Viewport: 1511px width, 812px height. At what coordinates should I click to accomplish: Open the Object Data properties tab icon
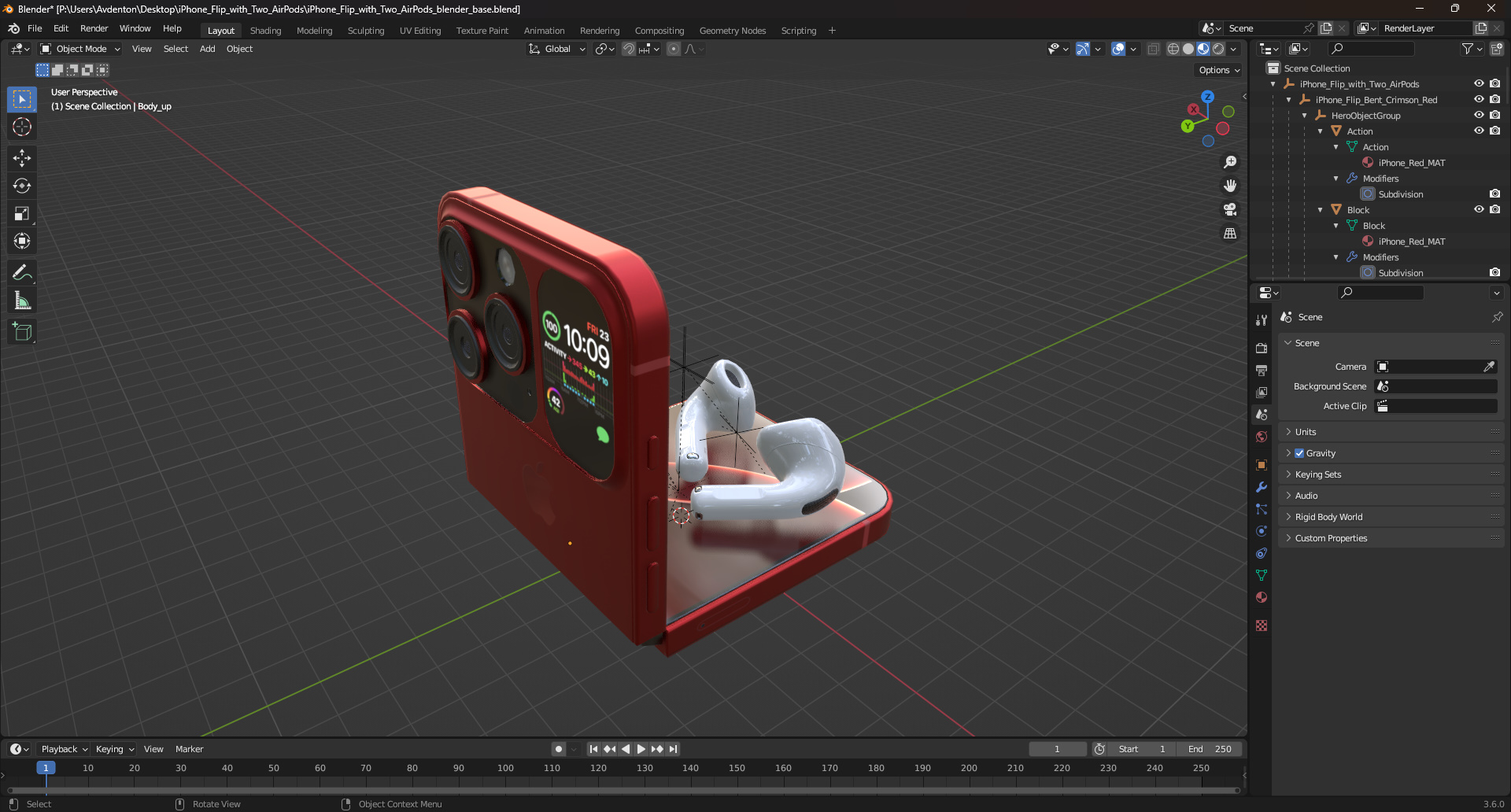[1262, 575]
